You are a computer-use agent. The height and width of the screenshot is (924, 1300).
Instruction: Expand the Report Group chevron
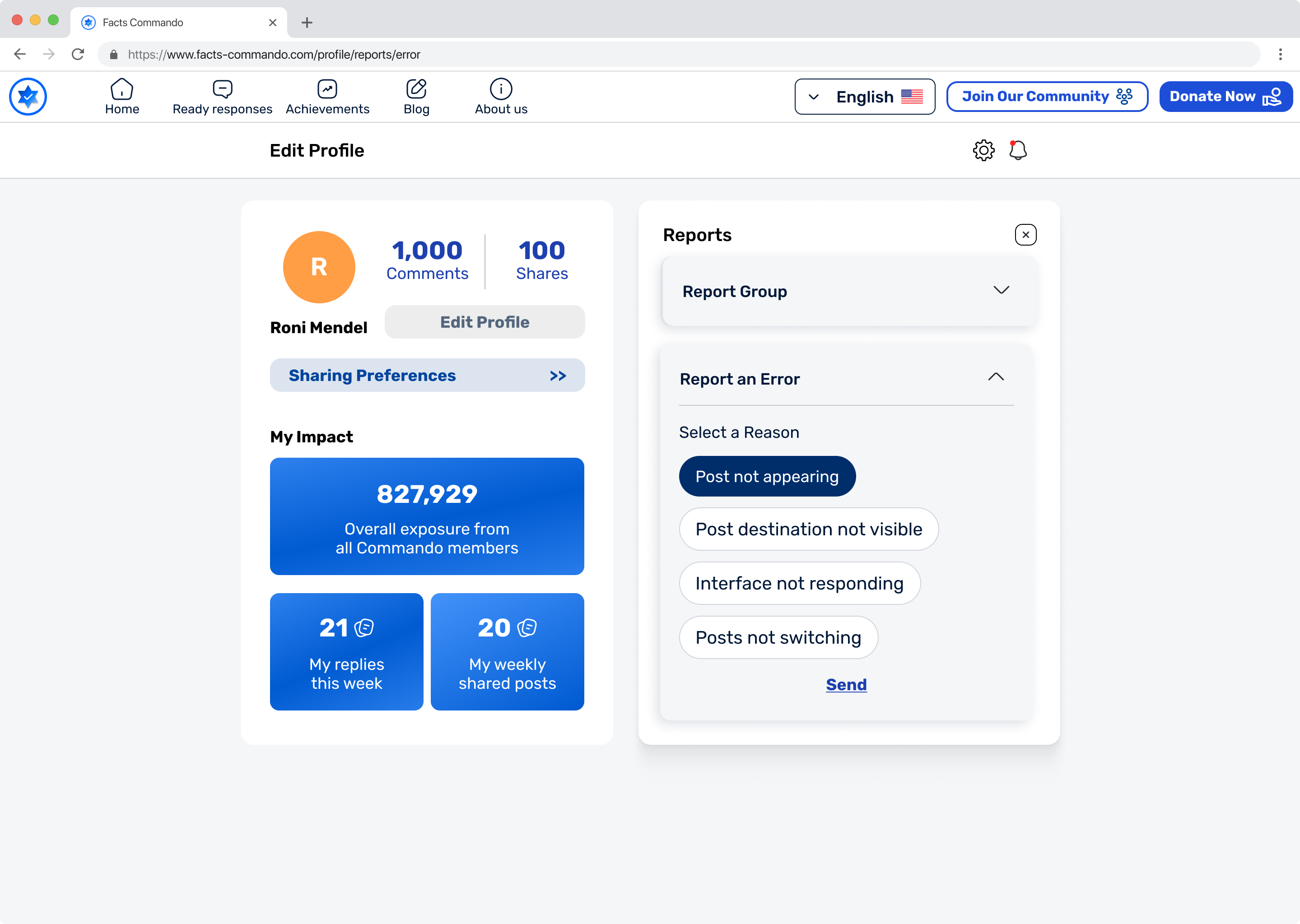coord(1001,290)
